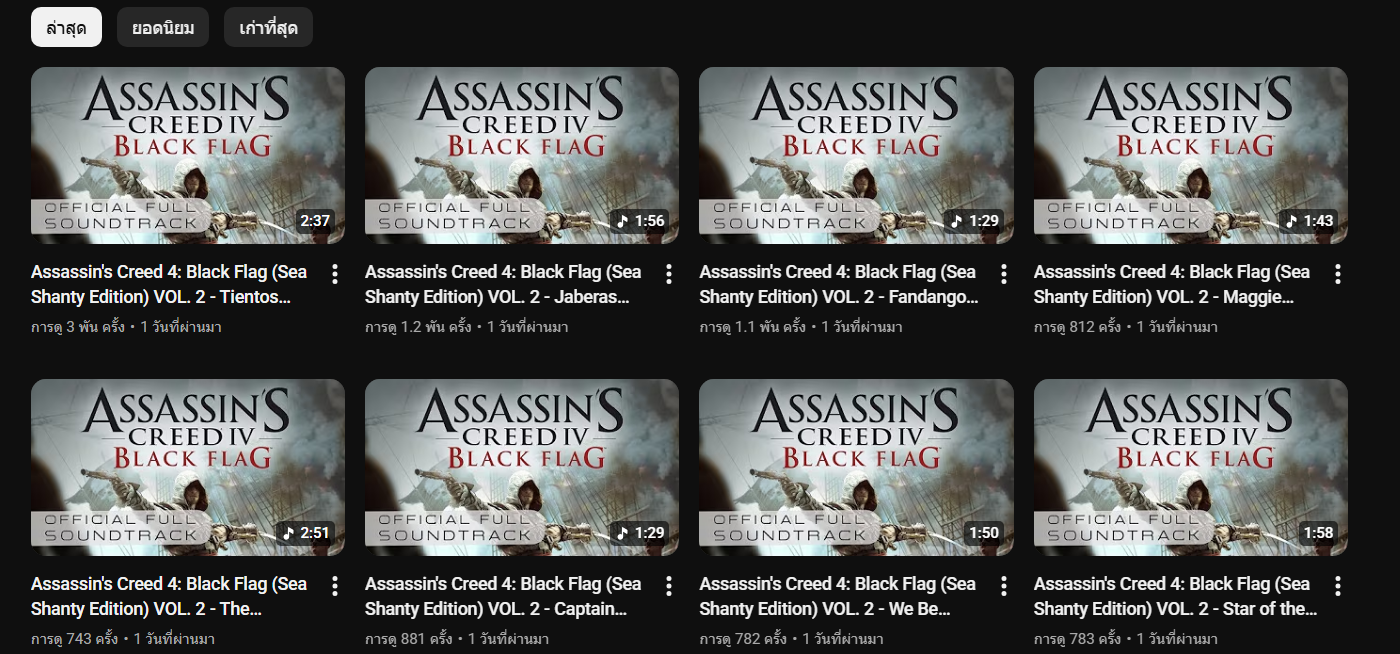
Task: Open the three-dot menu for Jaberas video
Action: (669, 274)
